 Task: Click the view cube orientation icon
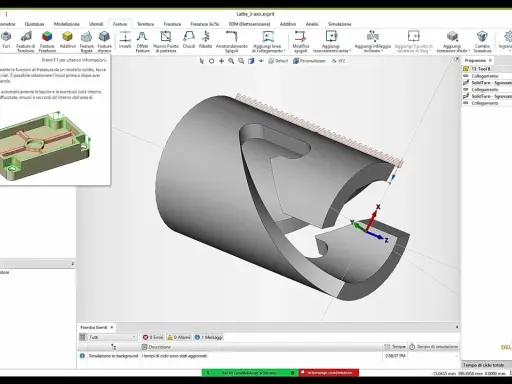click(x=251, y=61)
